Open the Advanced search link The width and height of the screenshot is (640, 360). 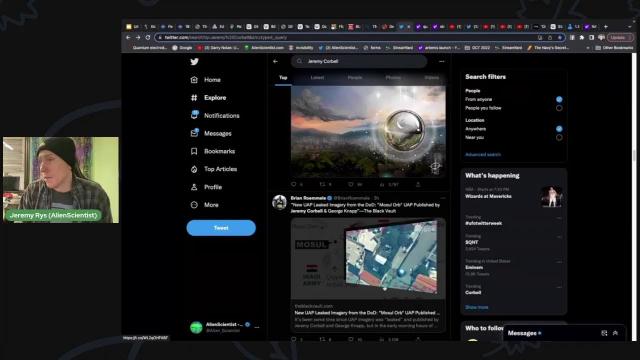483,155
